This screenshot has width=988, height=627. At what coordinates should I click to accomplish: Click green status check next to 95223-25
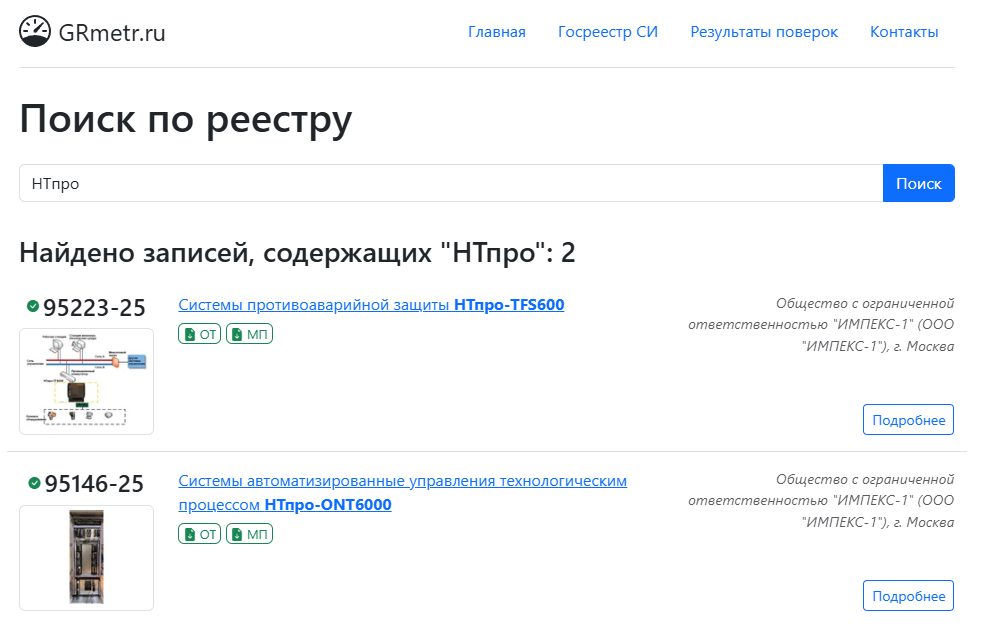pos(33,306)
